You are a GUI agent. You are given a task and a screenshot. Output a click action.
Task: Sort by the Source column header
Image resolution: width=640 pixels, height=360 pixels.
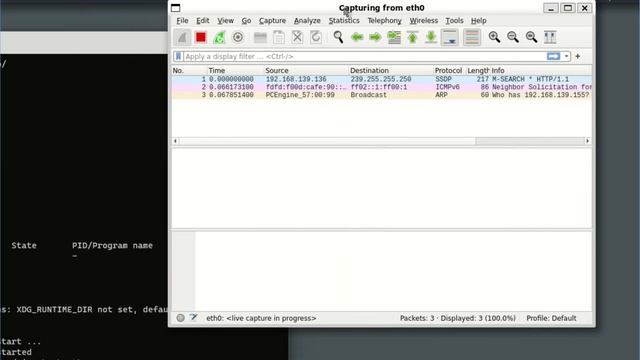click(x=306, y=71)
